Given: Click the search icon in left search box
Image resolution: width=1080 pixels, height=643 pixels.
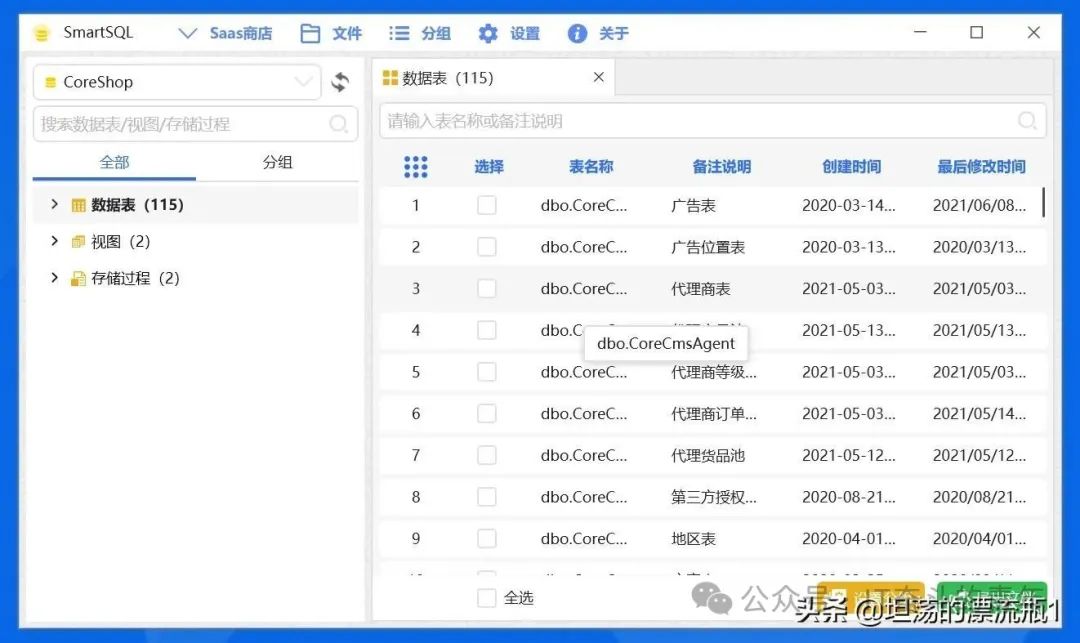Looking at the screenshot, I should pos(338,124).
